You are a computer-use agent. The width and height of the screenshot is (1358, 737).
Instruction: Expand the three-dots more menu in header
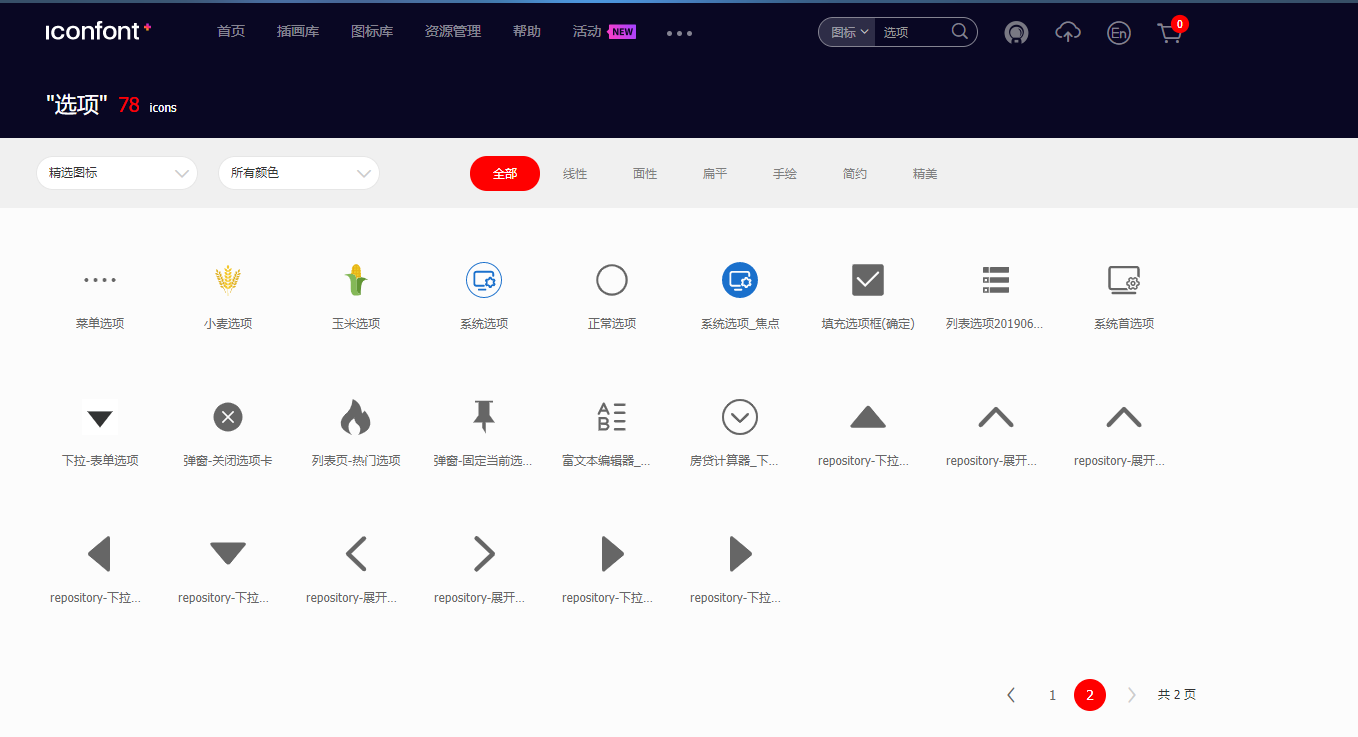679,33
